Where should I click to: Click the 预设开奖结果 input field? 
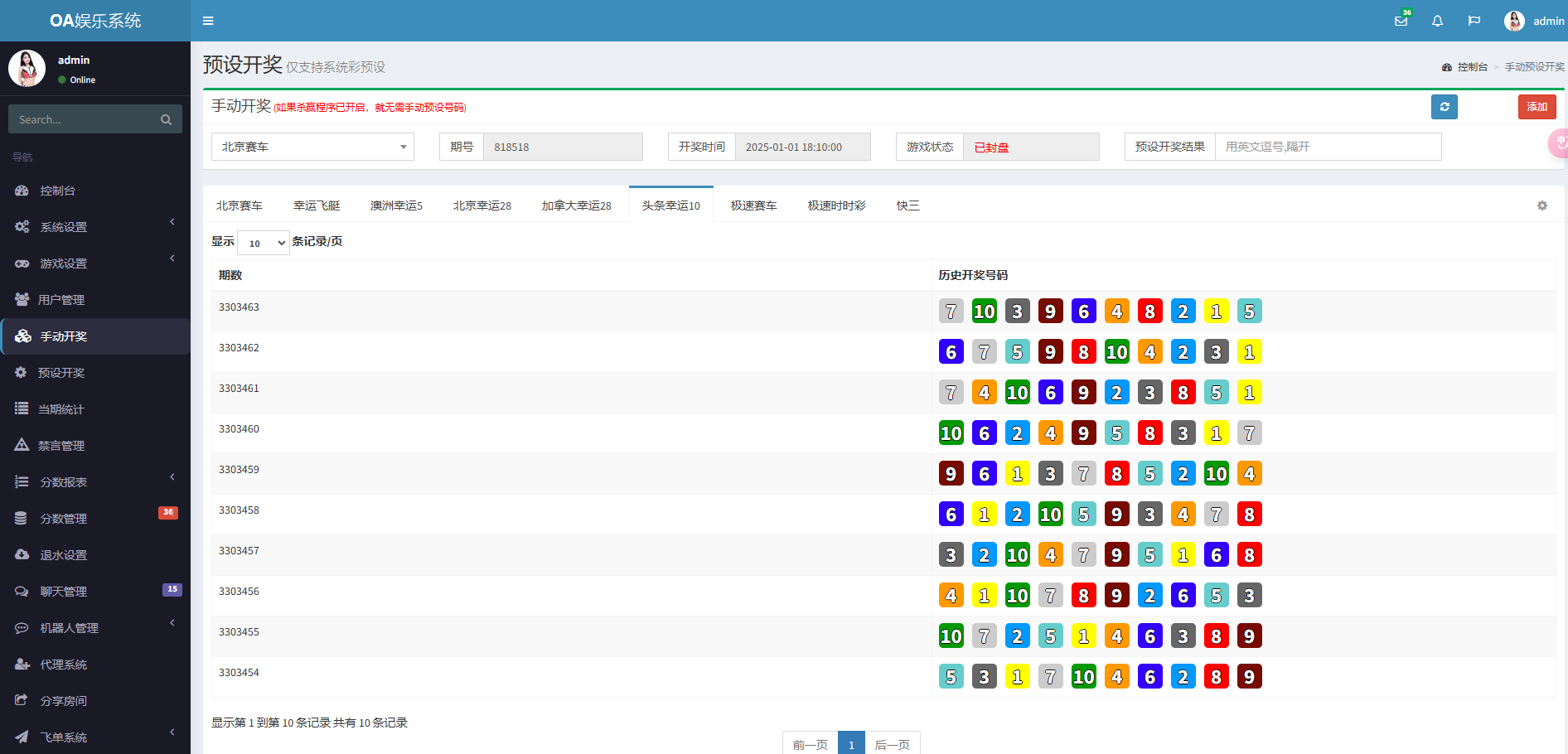(1328, 147)
